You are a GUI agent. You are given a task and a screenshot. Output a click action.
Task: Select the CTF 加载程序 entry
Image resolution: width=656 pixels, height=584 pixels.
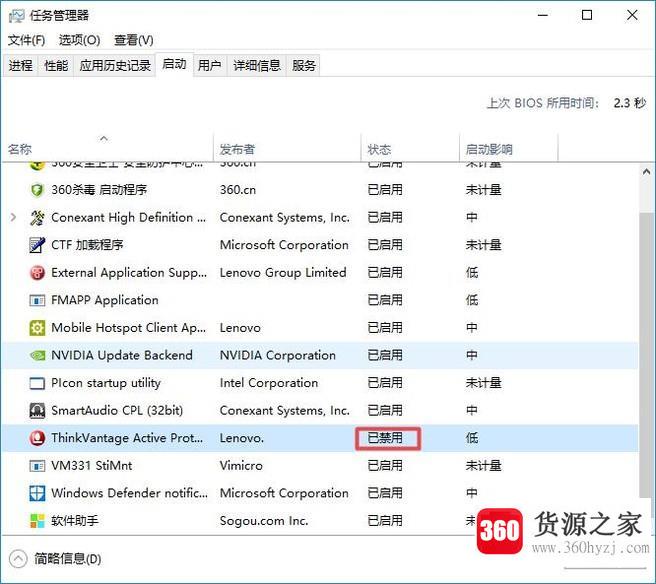(x=87, y=245)
